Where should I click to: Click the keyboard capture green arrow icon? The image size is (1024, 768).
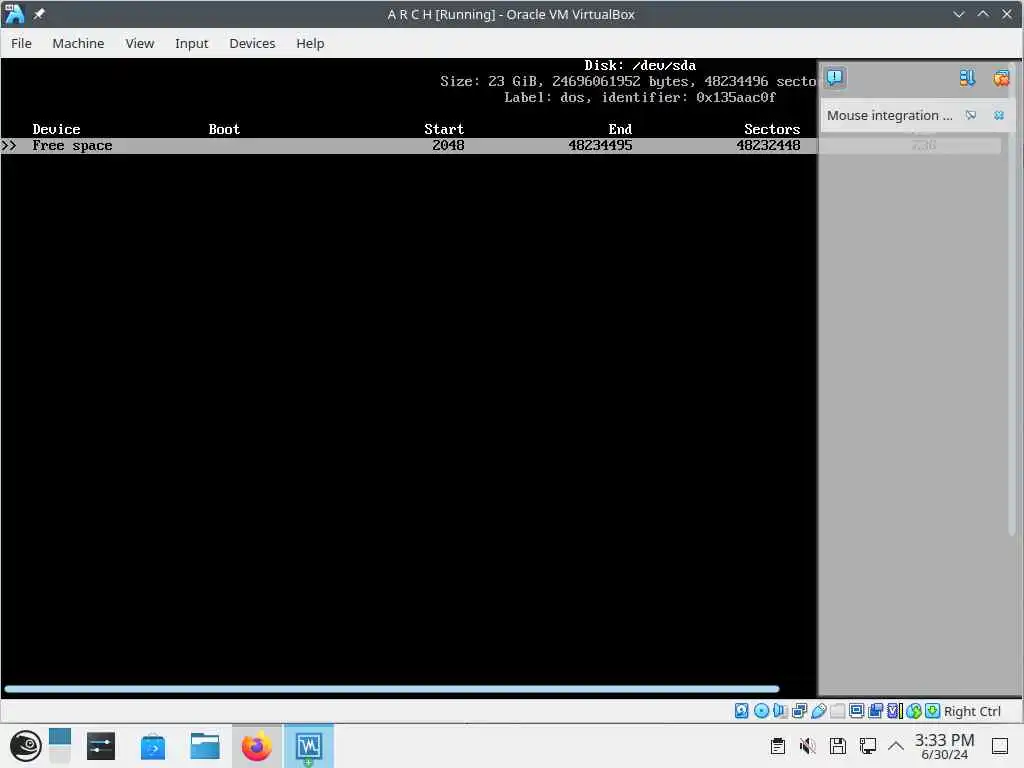(933, 711)
